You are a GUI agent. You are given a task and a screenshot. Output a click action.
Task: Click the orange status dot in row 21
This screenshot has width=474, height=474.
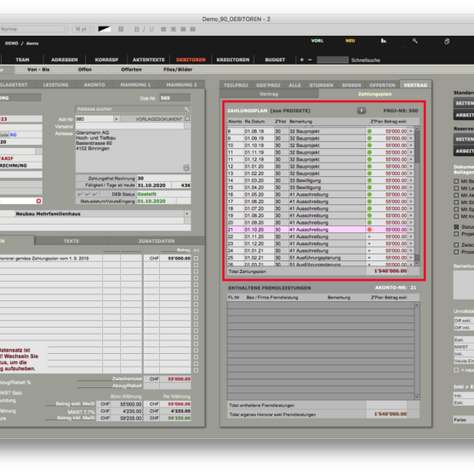[x=369, y=230]
